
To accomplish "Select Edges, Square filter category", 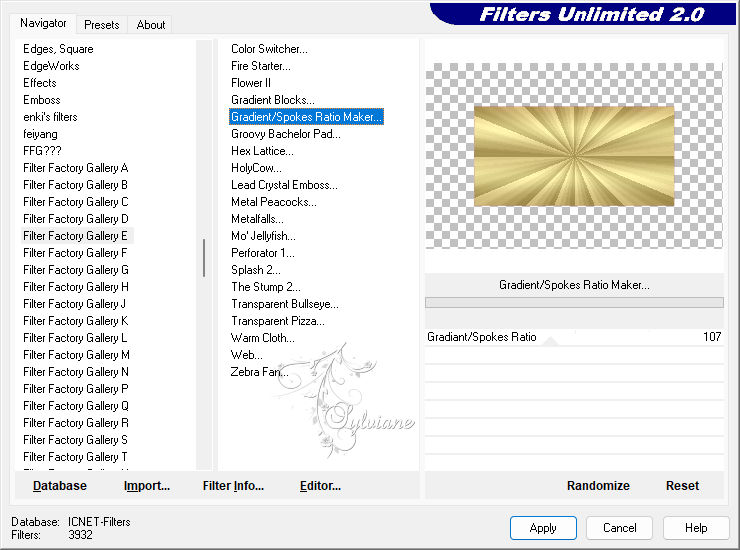I will (x=58, y=49).
